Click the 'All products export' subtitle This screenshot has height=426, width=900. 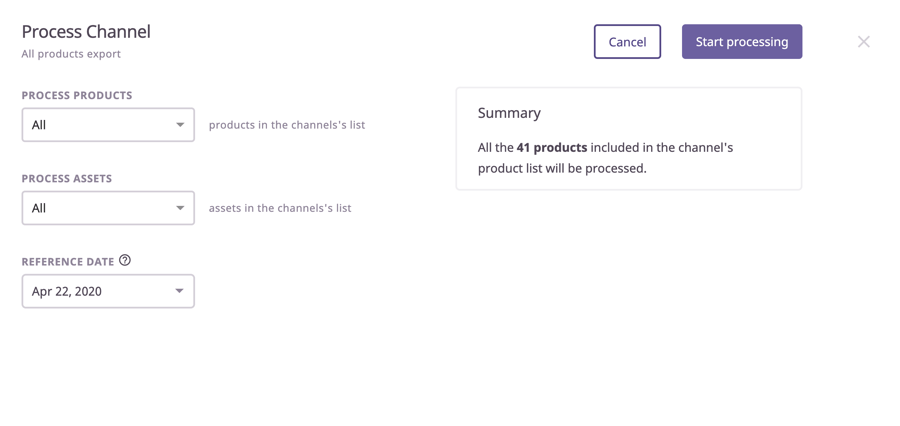pos(71,54)
